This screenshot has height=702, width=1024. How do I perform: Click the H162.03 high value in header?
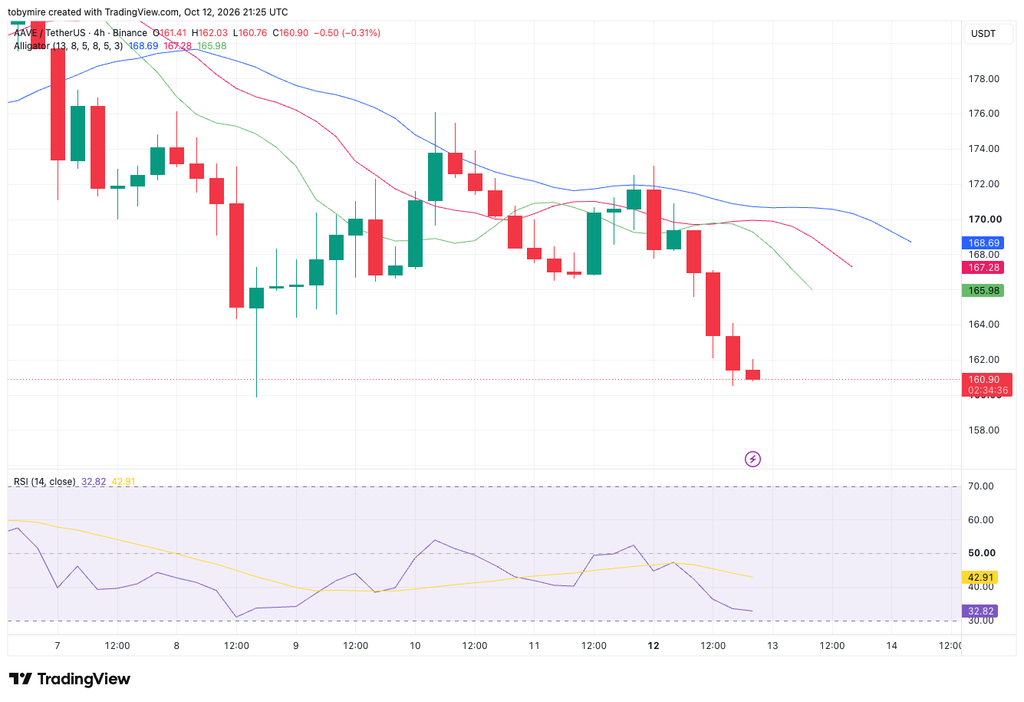click(209, 33)
